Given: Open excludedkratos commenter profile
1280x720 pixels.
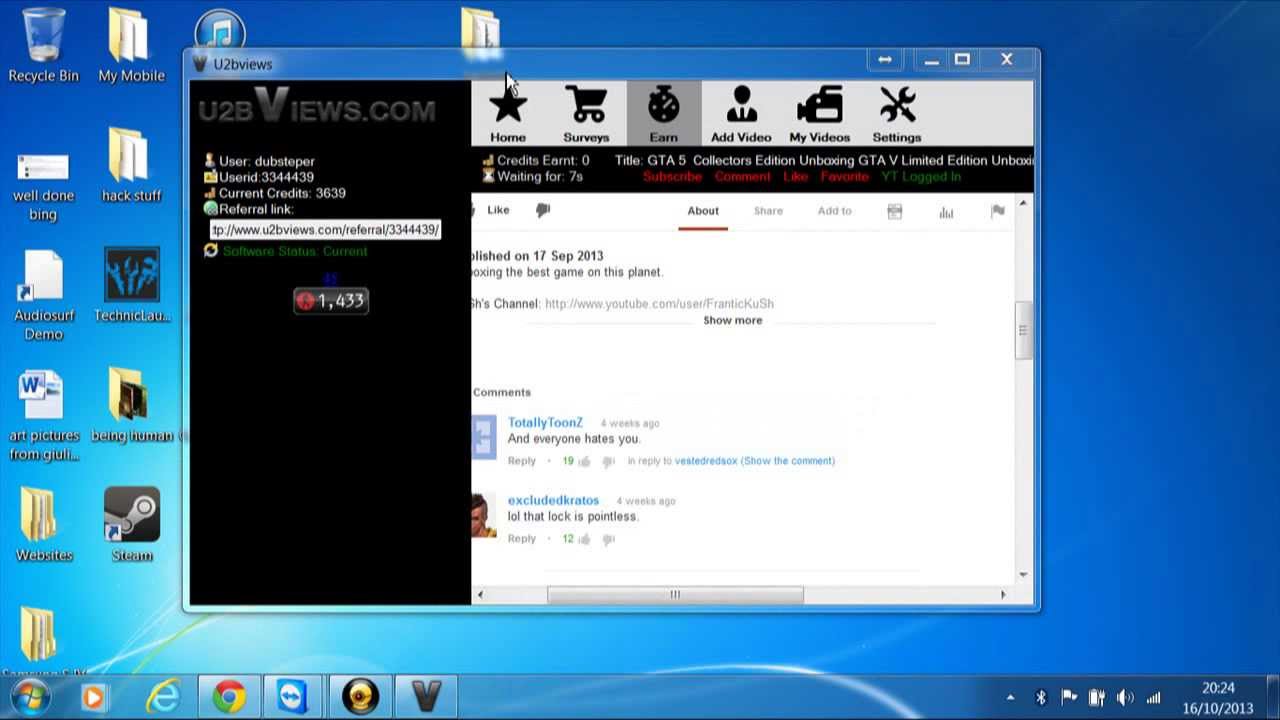Looking at the screenshot, I should [553, 500].
